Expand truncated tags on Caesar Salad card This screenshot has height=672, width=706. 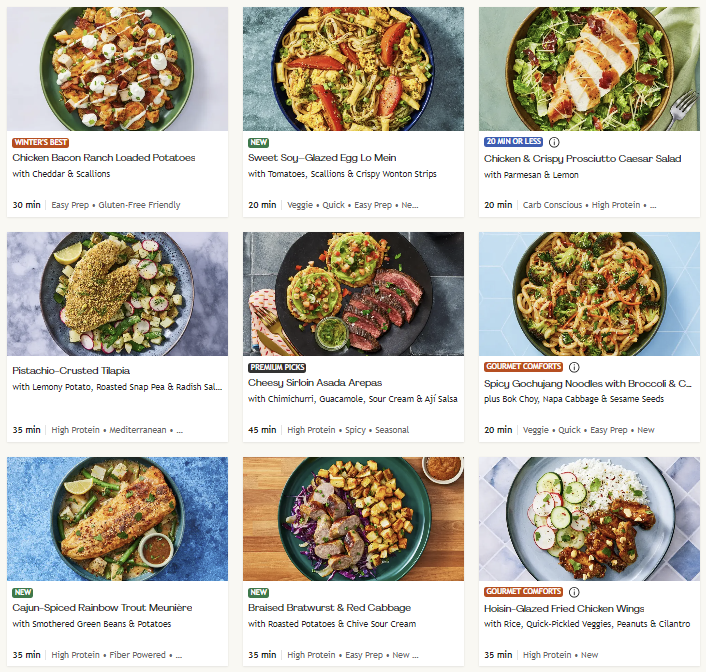point(653,205)
